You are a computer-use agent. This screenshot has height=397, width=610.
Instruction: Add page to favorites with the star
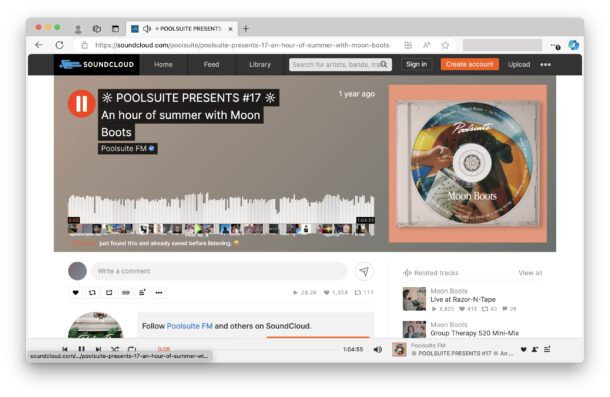[x=445, y=45]
